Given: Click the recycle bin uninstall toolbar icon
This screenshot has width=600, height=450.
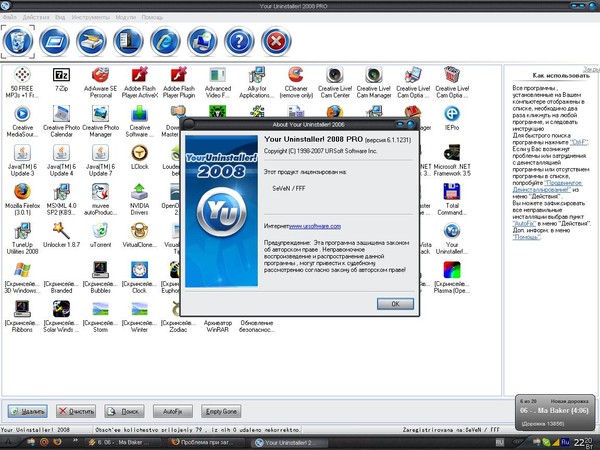Looking at the screenshot, I should tap(20, 41).
